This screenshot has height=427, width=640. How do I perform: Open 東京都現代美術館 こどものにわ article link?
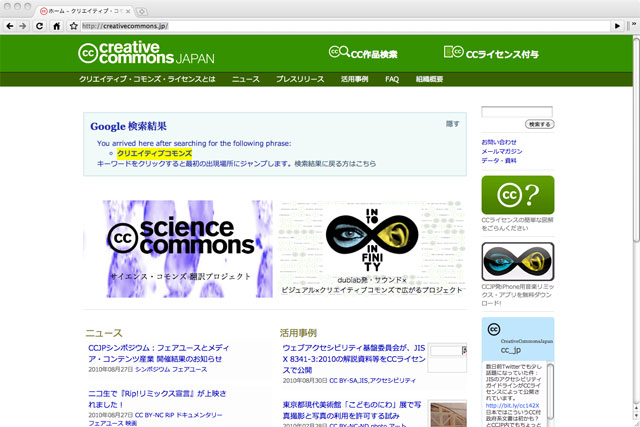point(352,410)
